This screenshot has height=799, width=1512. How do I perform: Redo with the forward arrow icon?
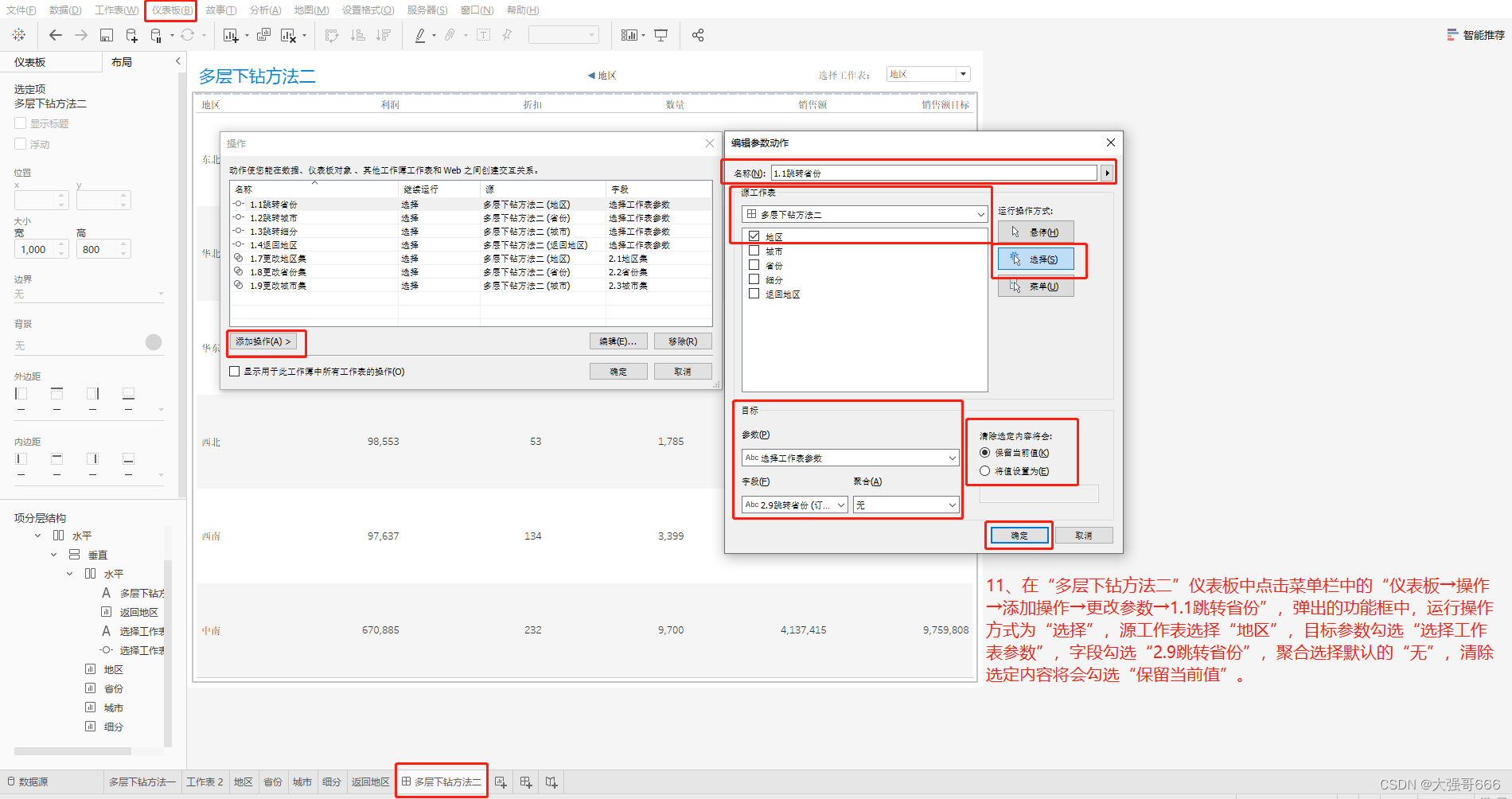81,35
